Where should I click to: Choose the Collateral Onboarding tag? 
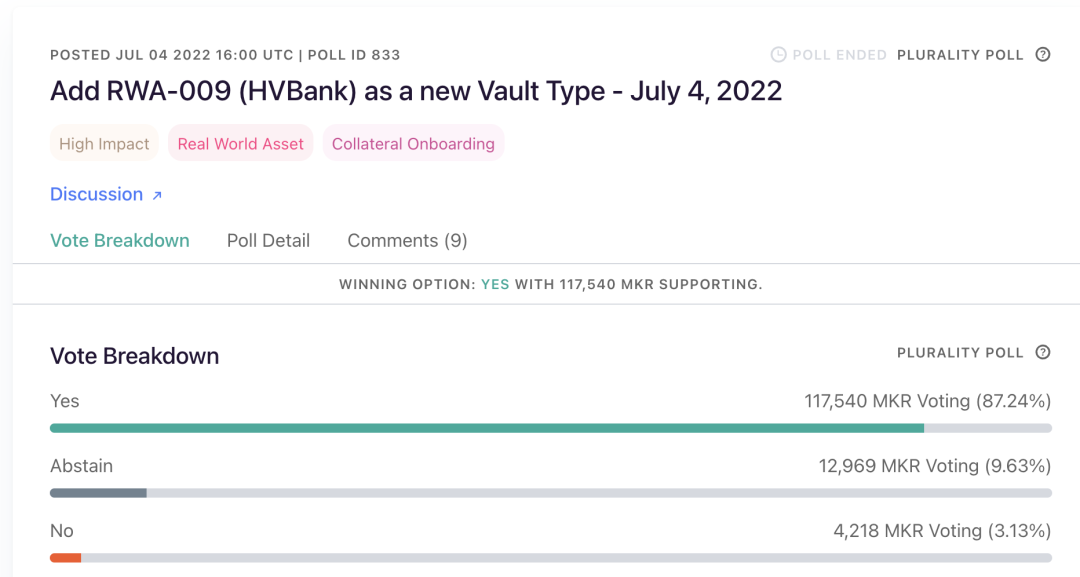click(413, 144)
